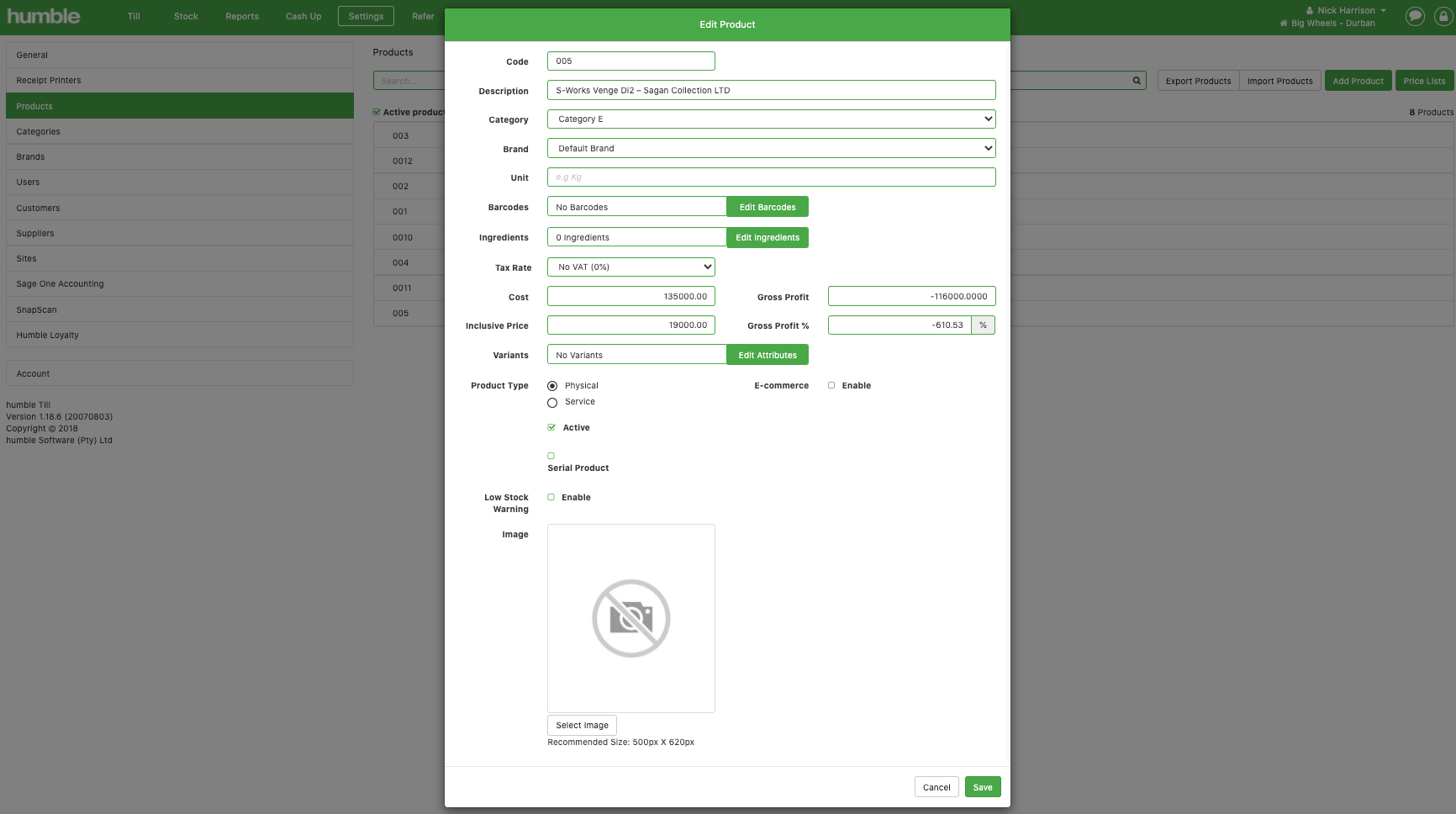Click the chat bubble icon in header
This screenshot has width=1456, height=814.
1416,16
